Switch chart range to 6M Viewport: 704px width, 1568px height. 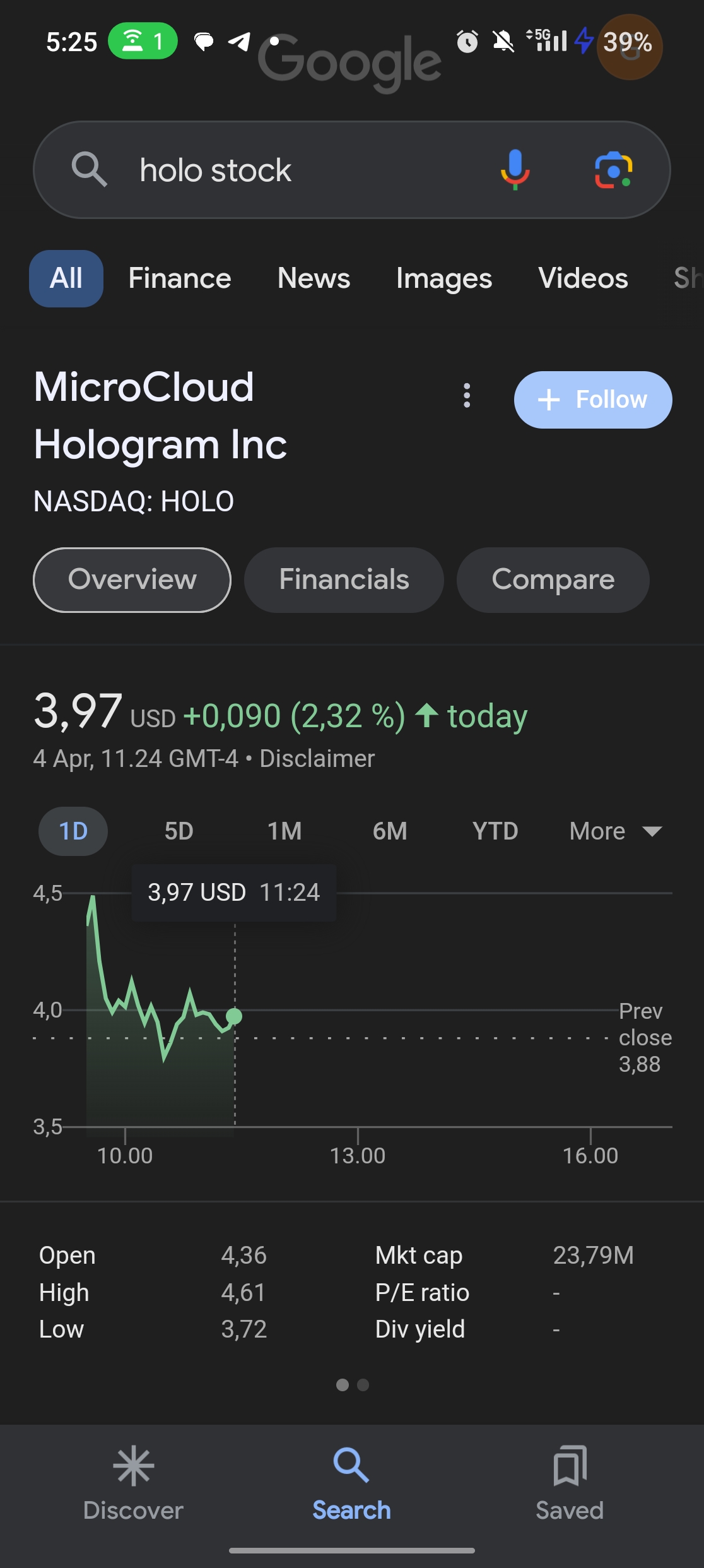[390, 831]
